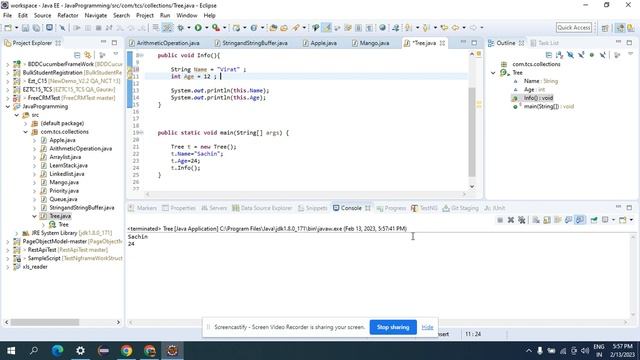The image size is (640, 360).
Task: Switch to ArithmeticOperation.java editor tab
Action: [x=168, y=43]
